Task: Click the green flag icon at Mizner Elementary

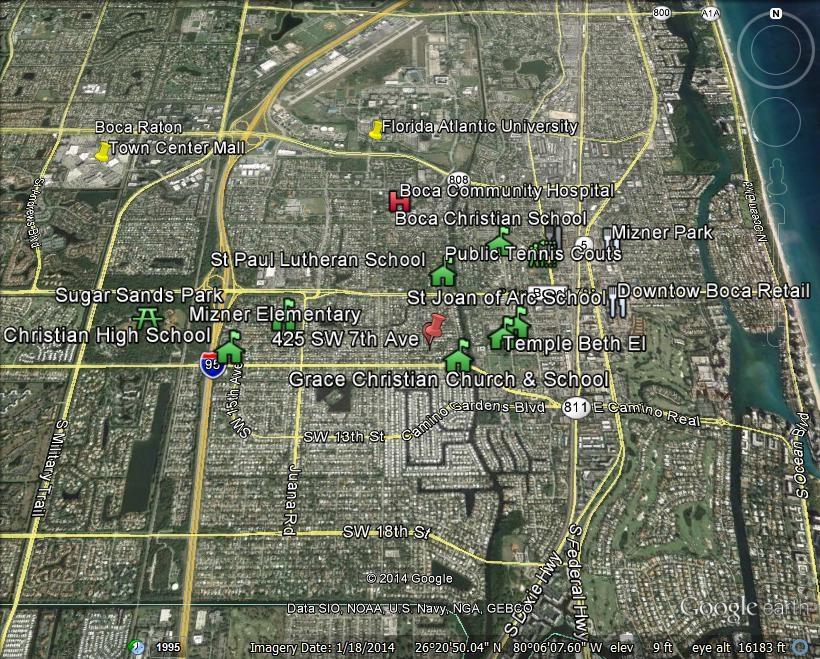Action: click(x=285, y=314)
